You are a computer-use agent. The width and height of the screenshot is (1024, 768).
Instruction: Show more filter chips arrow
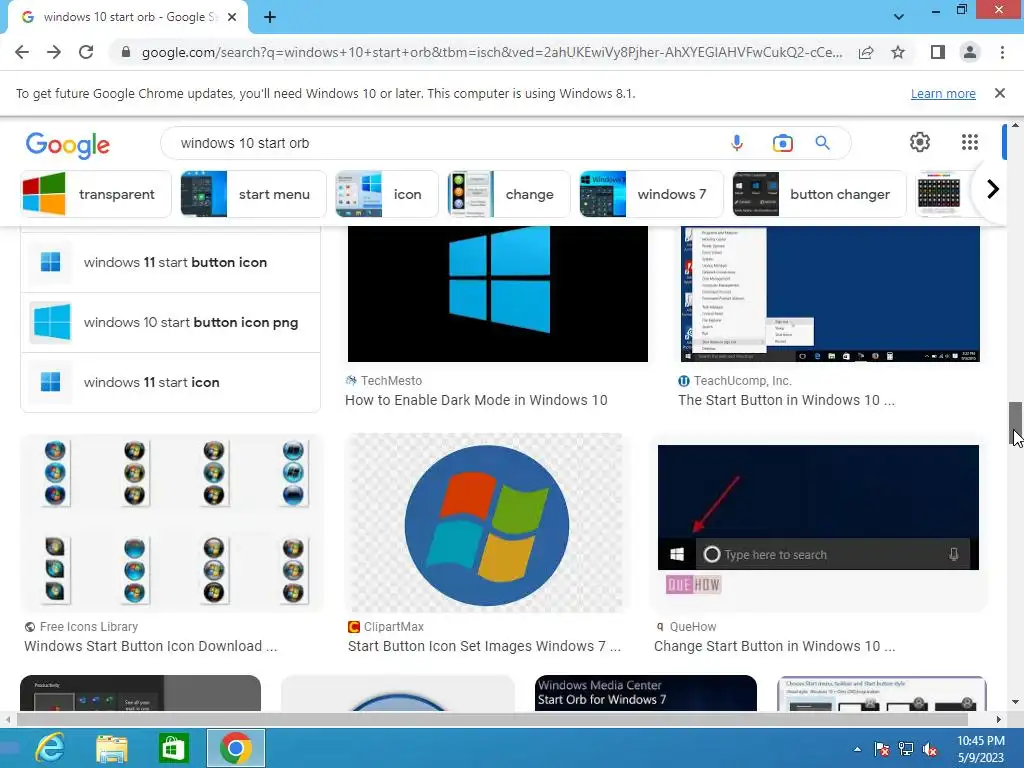[x=993, y=189]
